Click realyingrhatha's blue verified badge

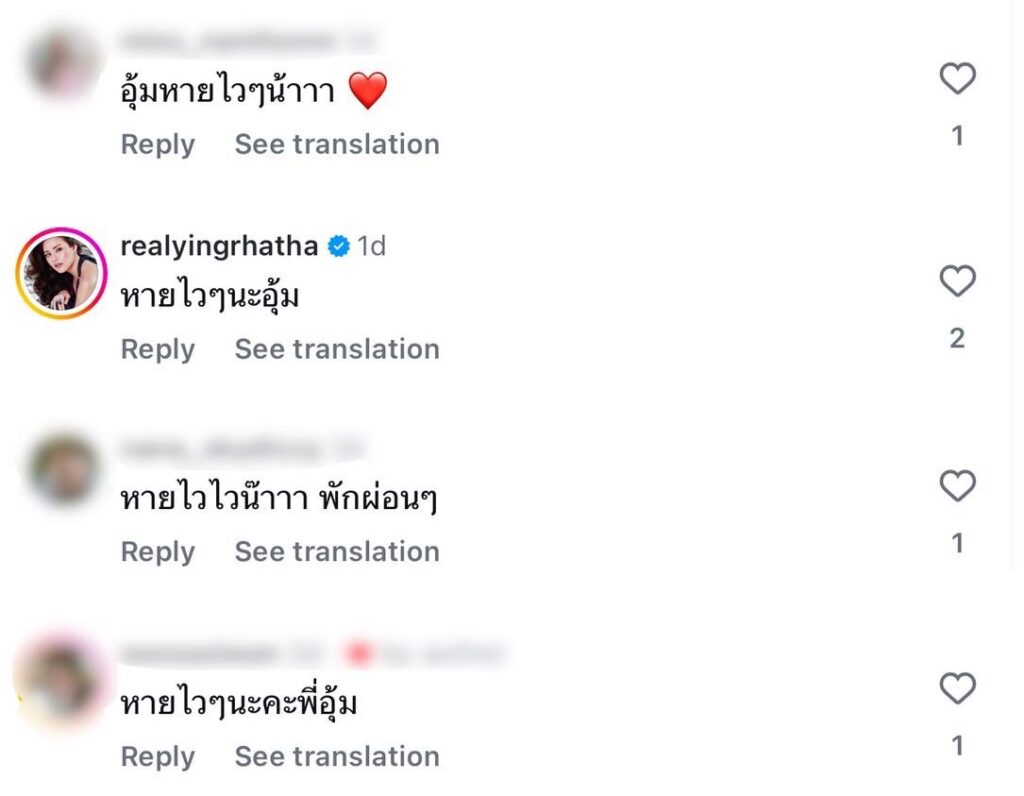339,246
